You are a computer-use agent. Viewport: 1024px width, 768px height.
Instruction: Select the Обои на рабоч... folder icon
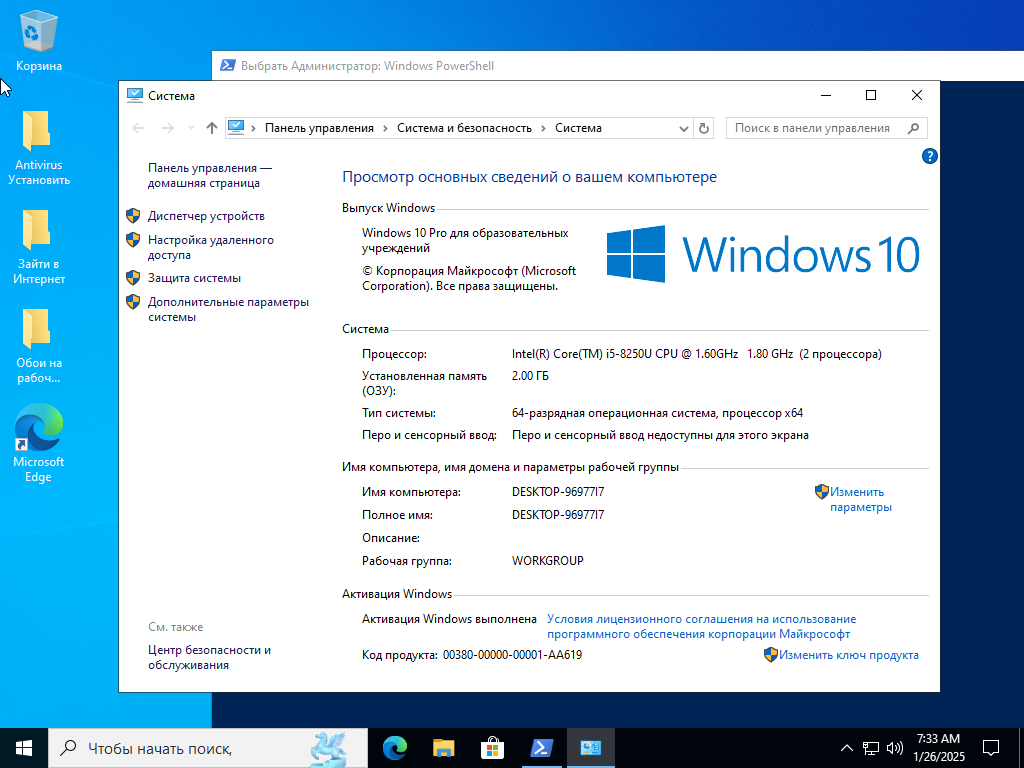39,345
